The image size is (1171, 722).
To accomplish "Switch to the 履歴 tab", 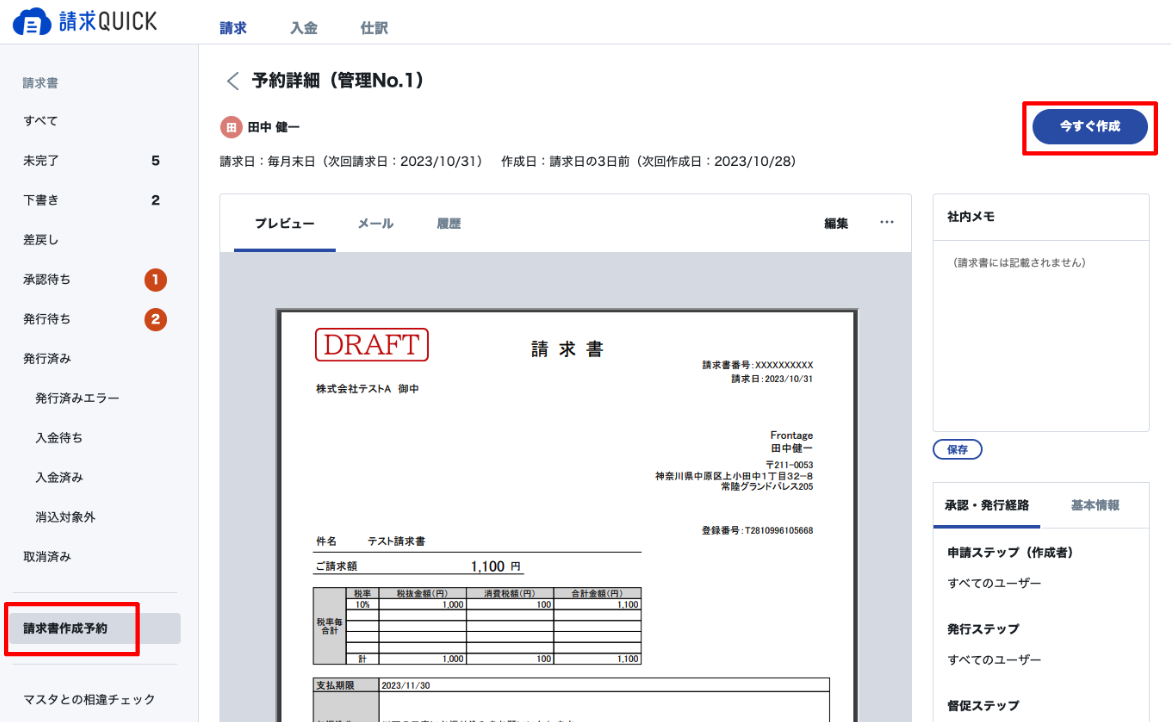I will point(448,223).
